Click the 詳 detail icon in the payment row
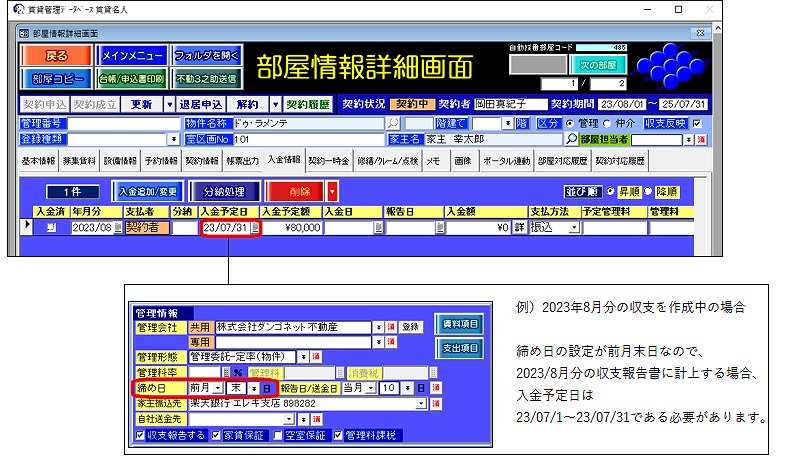The image size is (795, 475). point(520,228)
